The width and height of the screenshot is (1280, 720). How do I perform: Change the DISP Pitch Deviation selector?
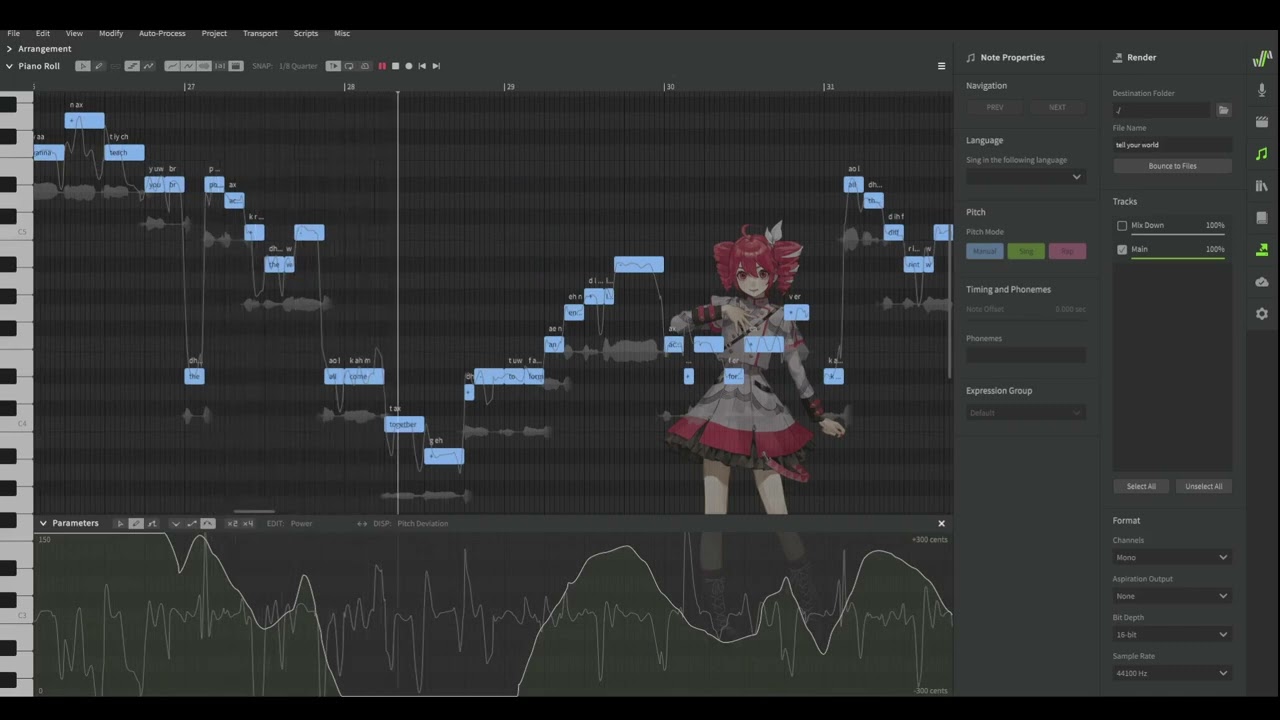pos(423,523)
